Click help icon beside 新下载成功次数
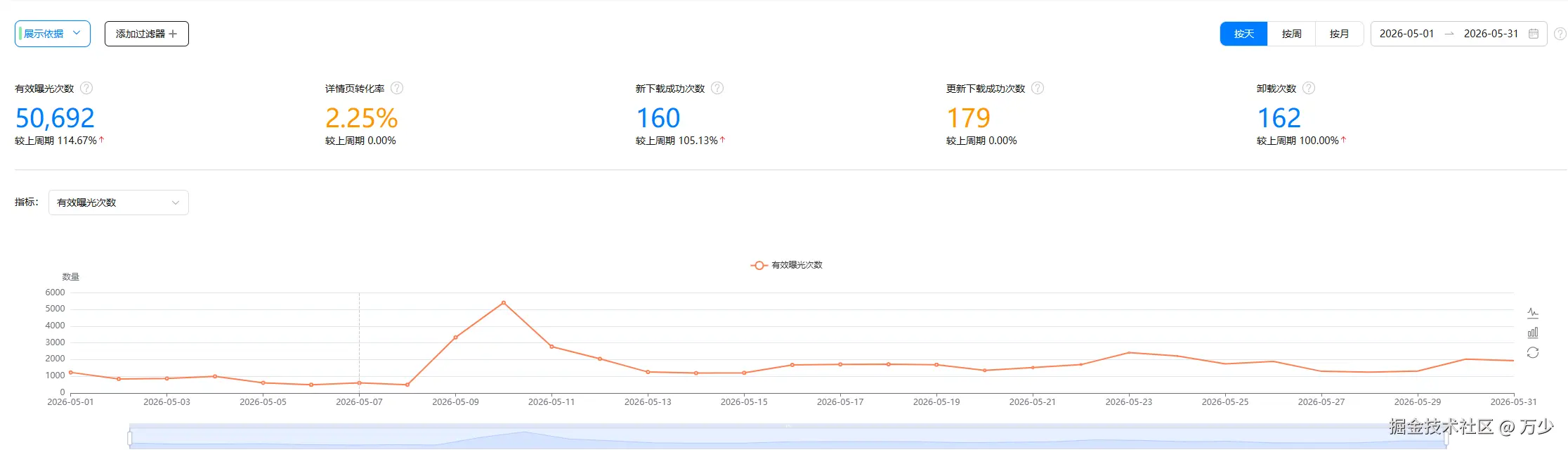 click(717, 88)
